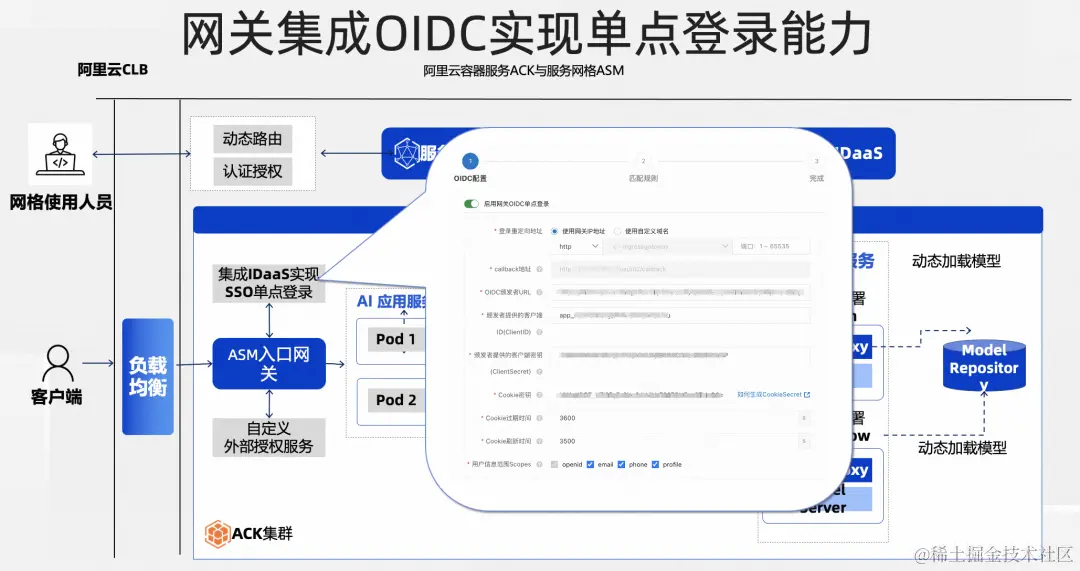
Task: Click the 登录重定向地址 field label
Action: (x=520, y=231)
